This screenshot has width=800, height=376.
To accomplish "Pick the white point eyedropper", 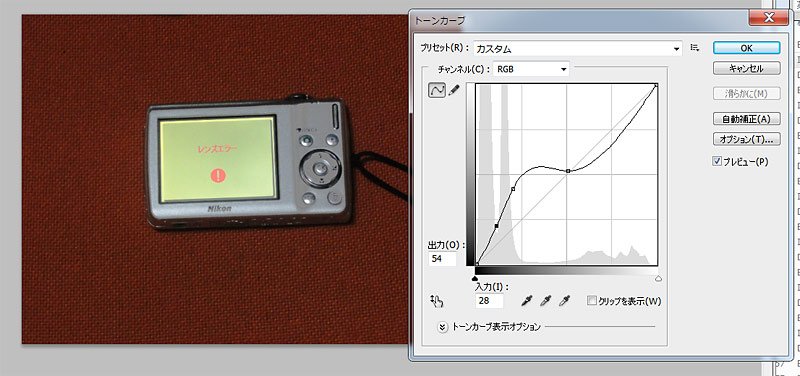I will pyautogui.click(x=564, y=301).
